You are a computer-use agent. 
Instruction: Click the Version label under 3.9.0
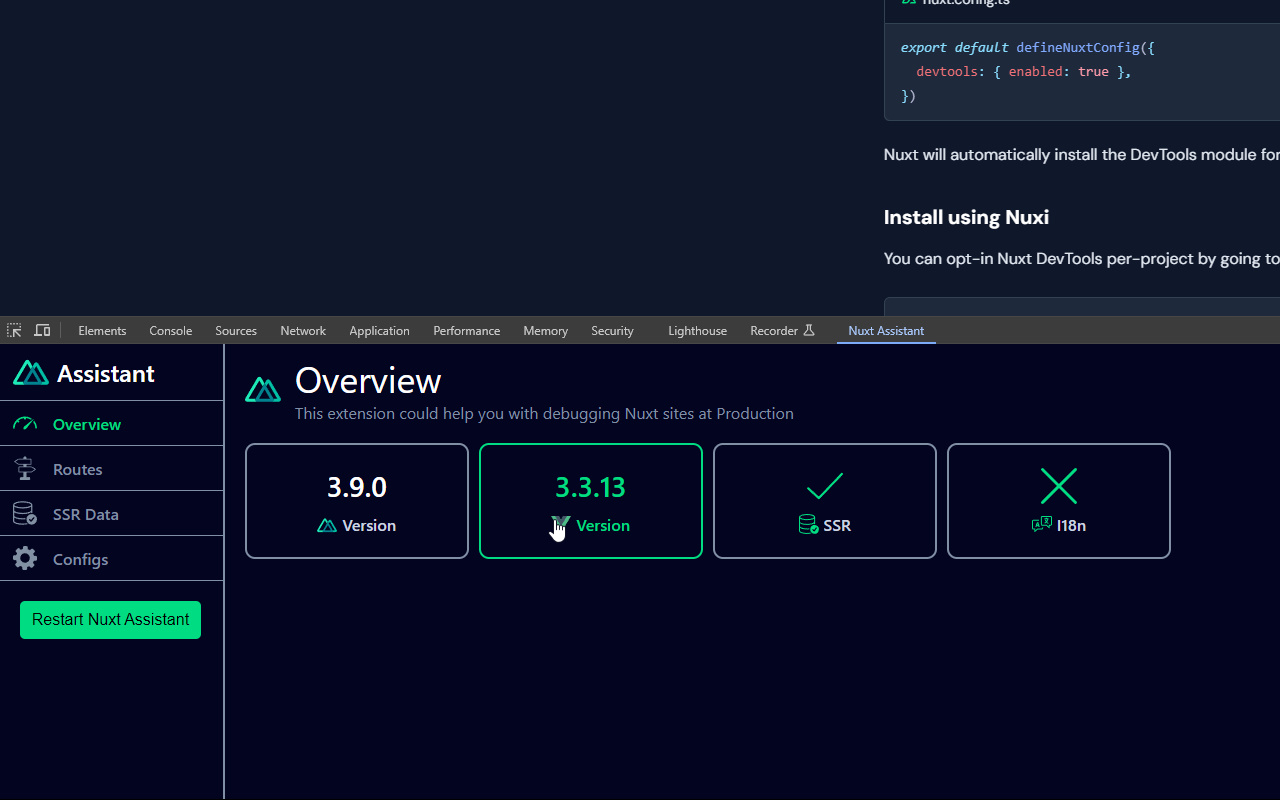pos(369,525)
